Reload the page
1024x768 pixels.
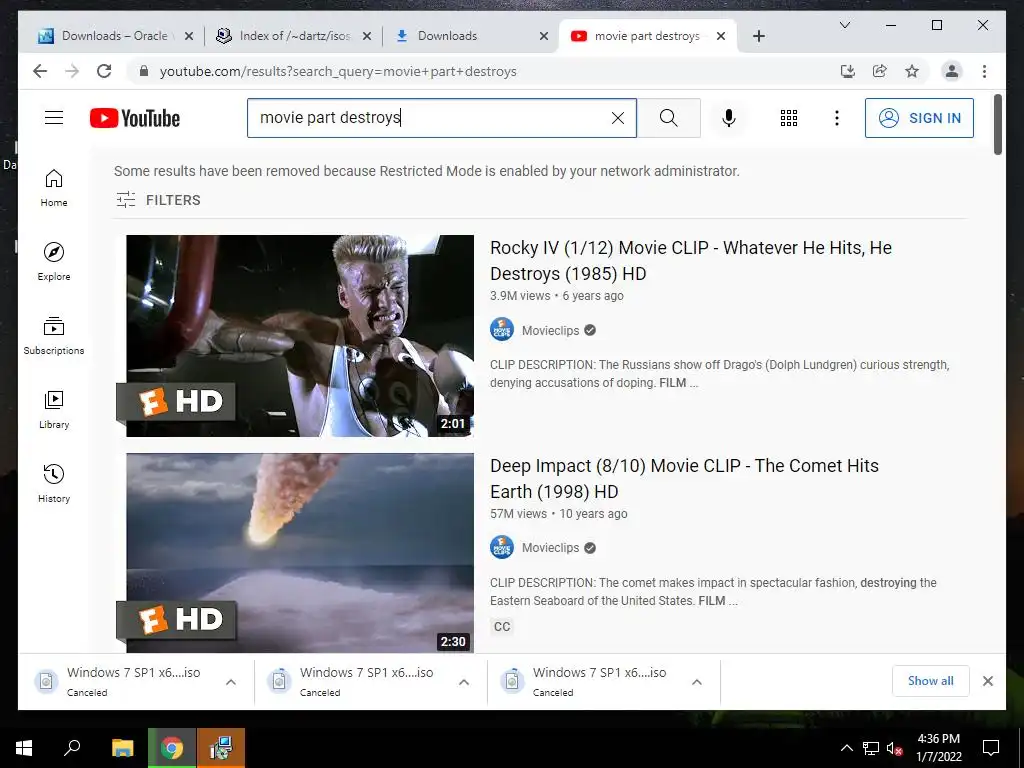104,71
